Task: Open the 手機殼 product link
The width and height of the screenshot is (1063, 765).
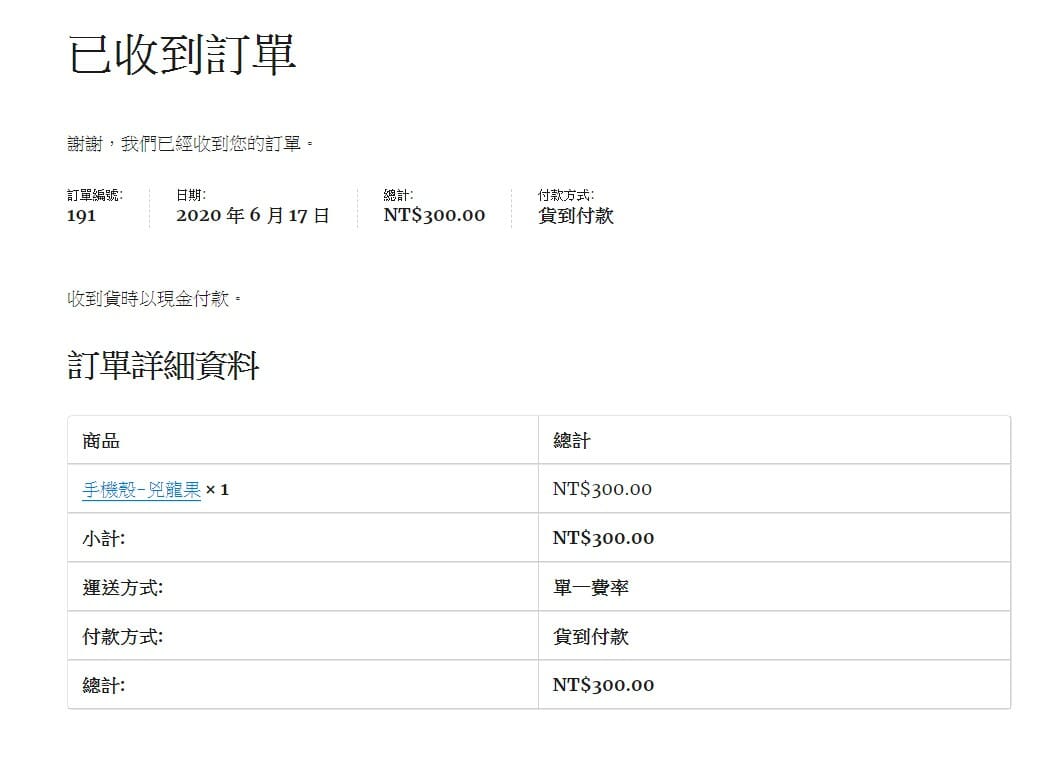Action: pos(141,490)
